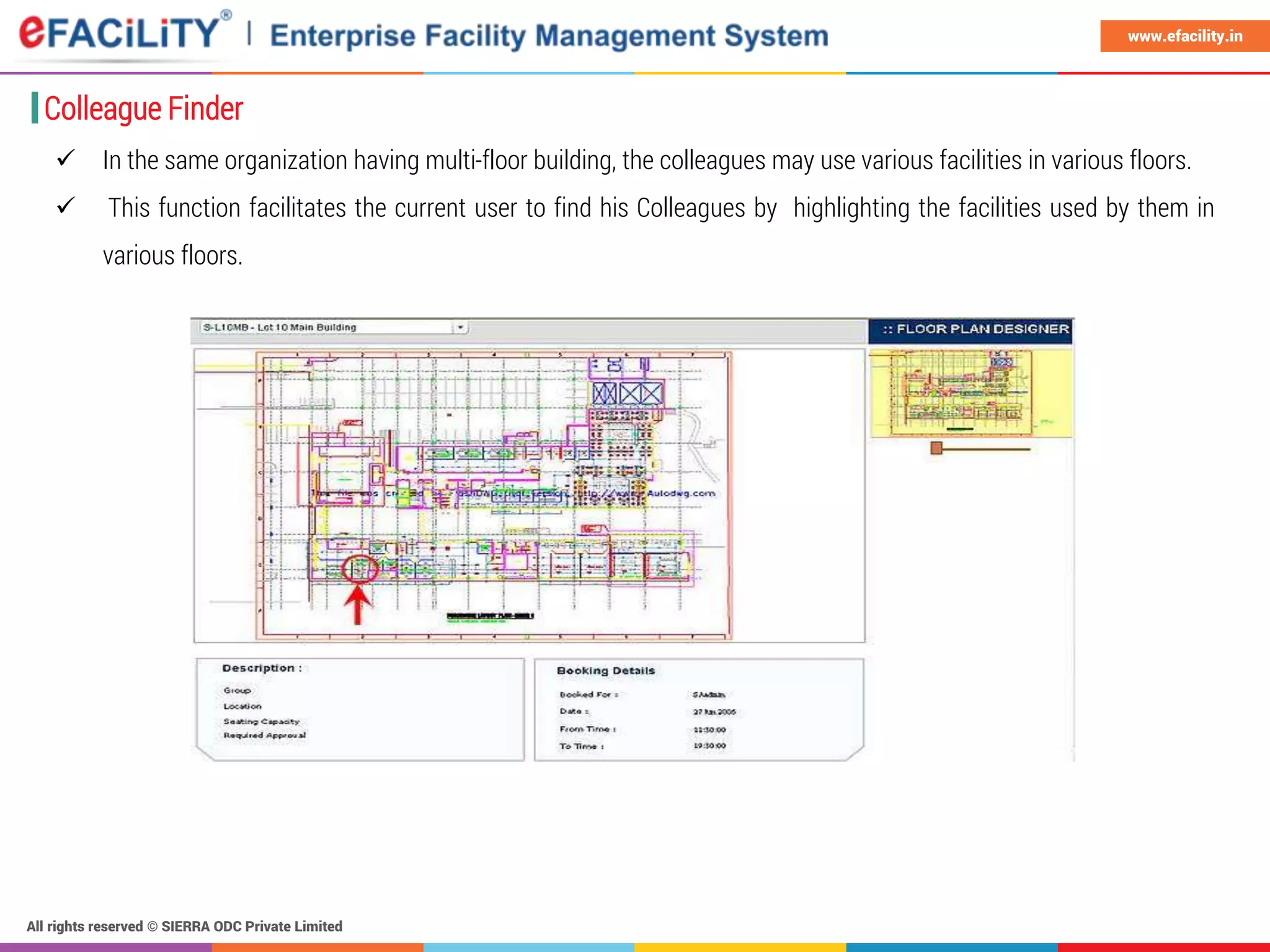Click the www.efacility.in link
The width and height of the screenshot is (1270, 952).
1184,36
